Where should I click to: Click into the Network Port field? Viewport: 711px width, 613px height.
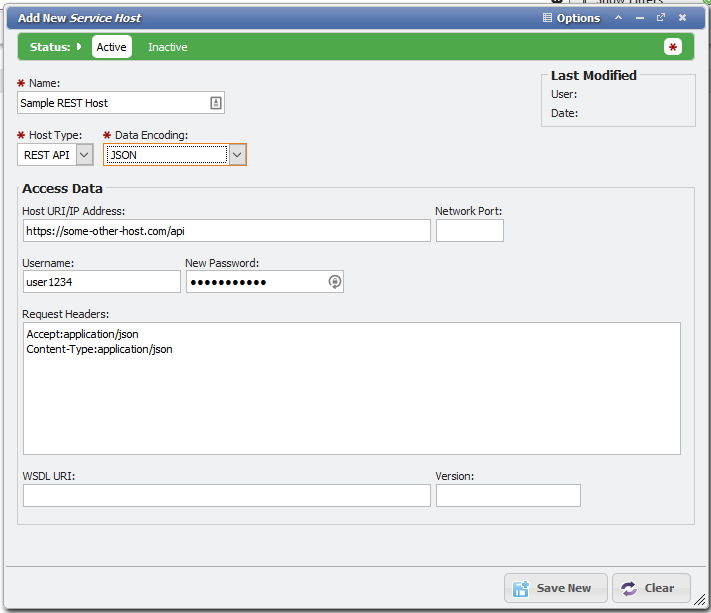(x=469, y=231)
